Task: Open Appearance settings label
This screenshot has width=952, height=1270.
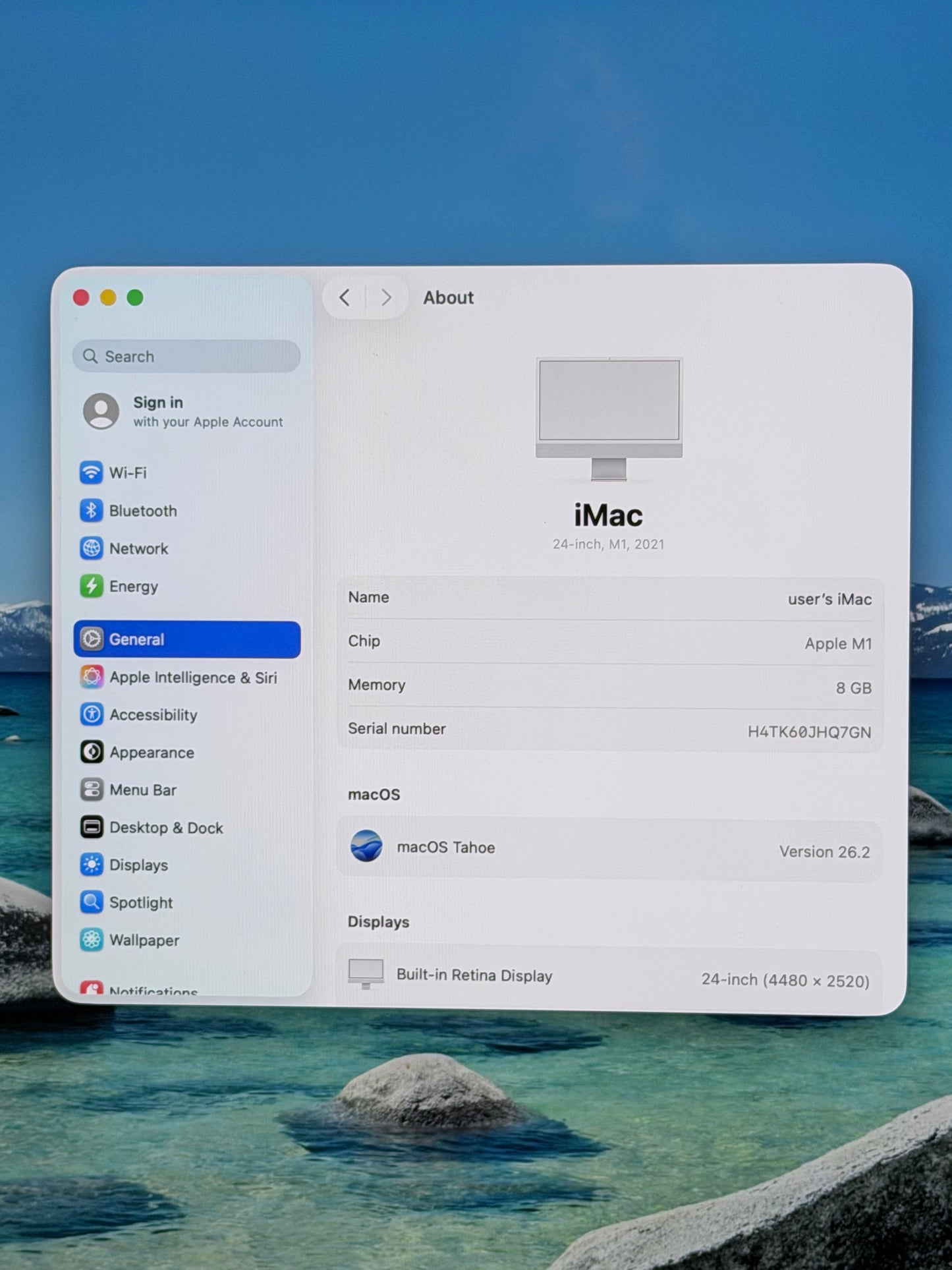Action: [152, 753]
